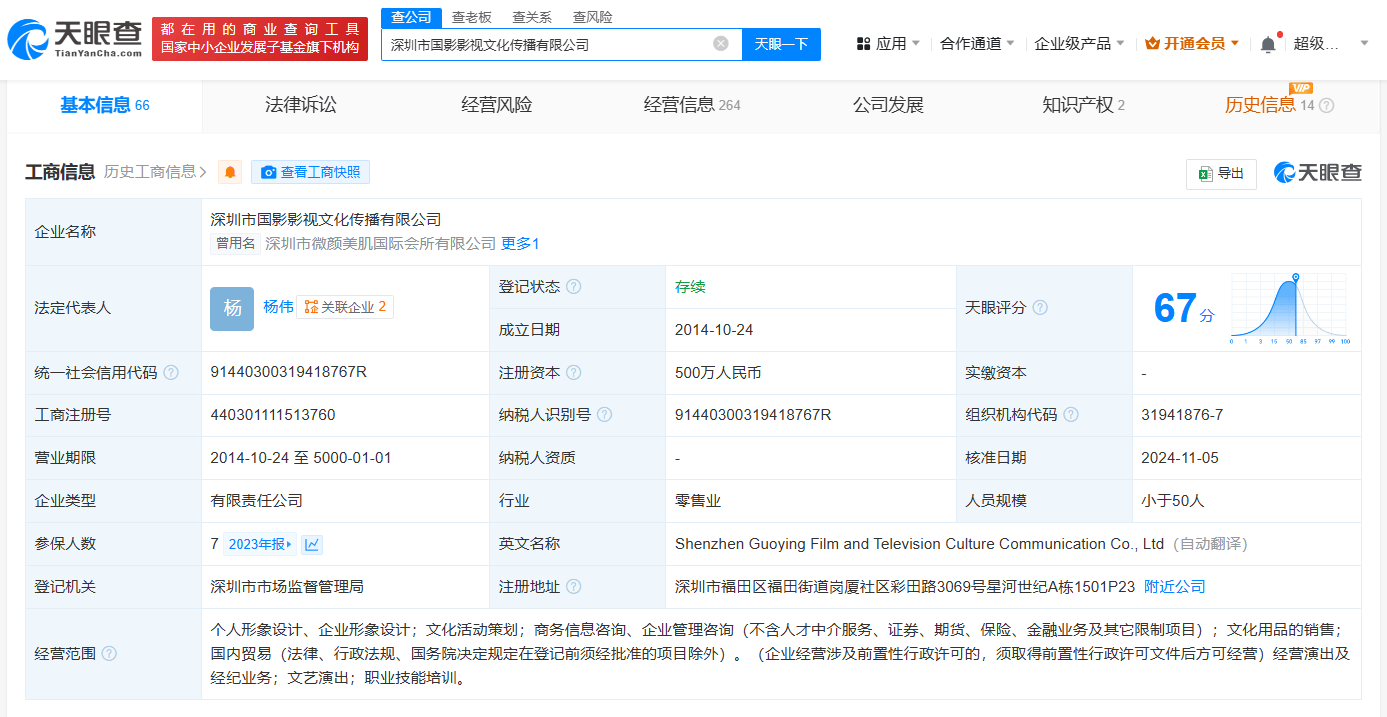Viewport: 1387px width, 717px height.
Task: Click the question icon beside 统一社会信用代码
Action: pos(171,373)
